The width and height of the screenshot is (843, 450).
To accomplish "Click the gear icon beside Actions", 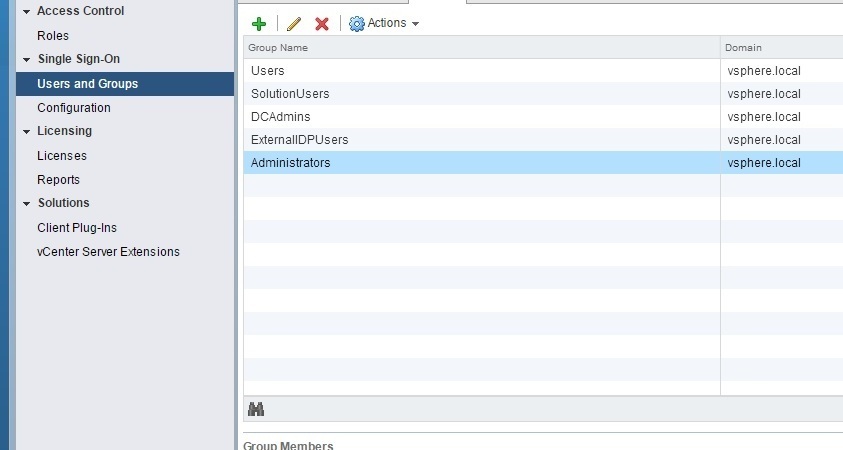I will pyautogui.click(x=356, y=24).
